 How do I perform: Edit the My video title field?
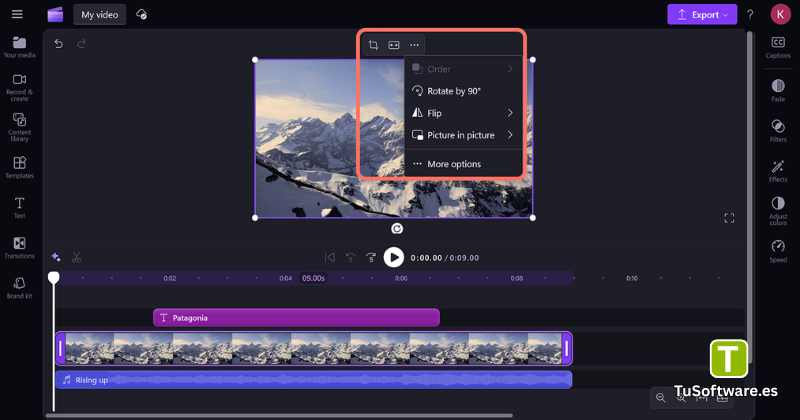99,15
